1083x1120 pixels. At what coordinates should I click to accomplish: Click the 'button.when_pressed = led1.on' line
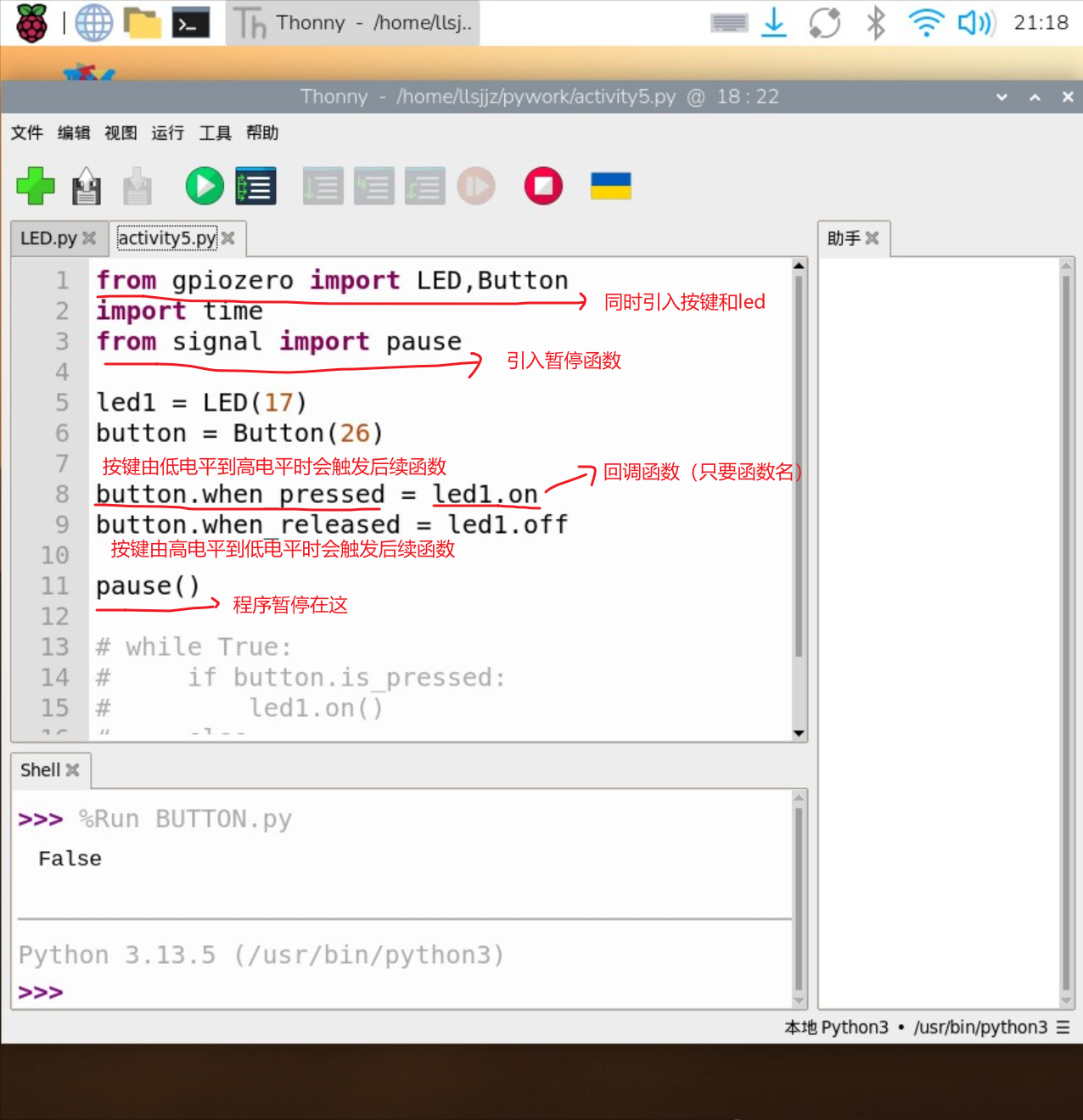(x=317, y=494)
